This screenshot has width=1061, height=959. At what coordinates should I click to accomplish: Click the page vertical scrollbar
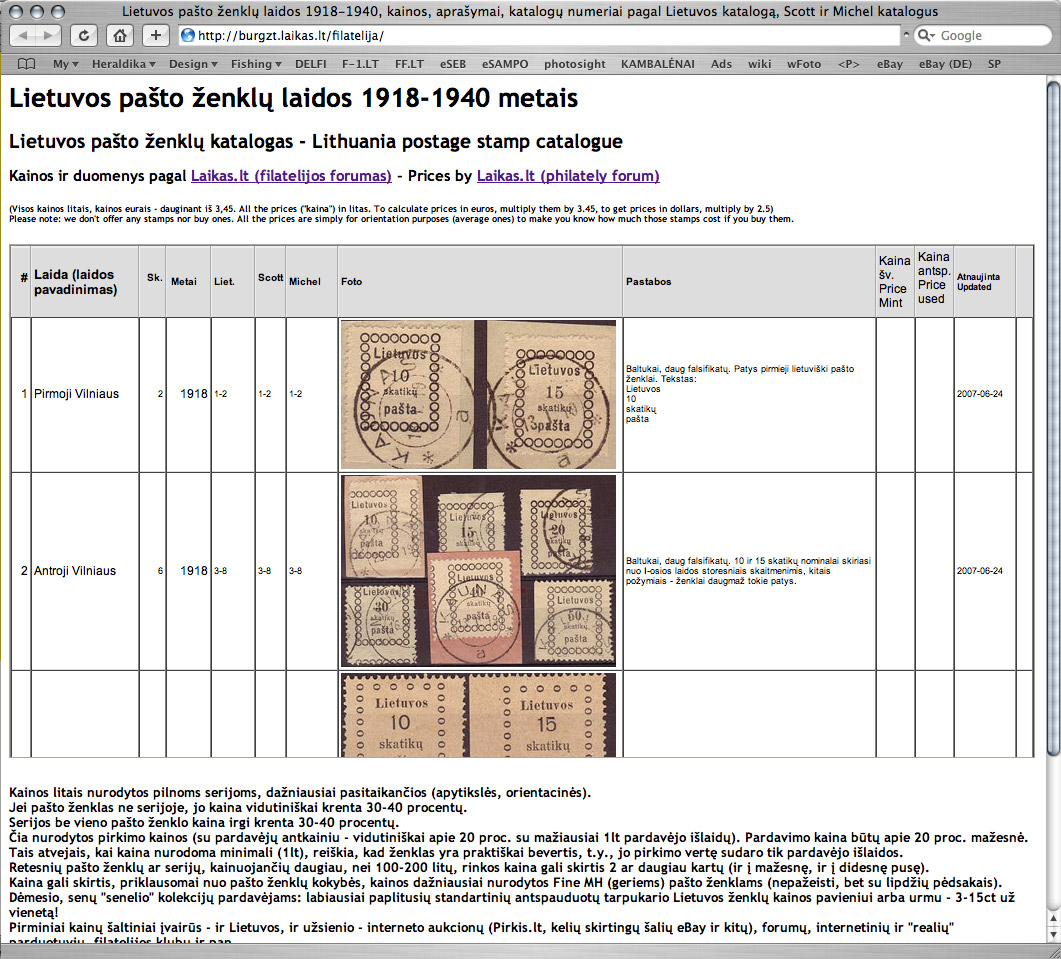pyautogui.click(x=1052, y=500)
